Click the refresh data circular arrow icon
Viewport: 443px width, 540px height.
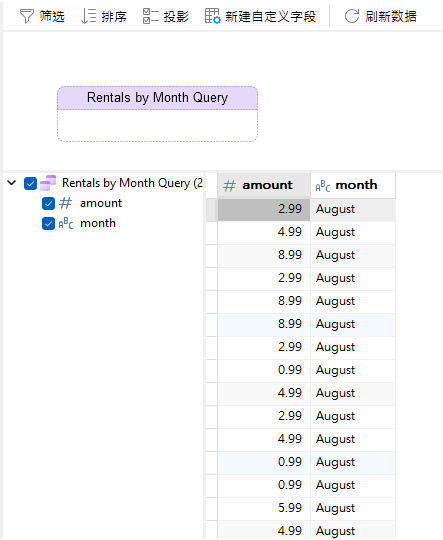click(x=352, y=16)
